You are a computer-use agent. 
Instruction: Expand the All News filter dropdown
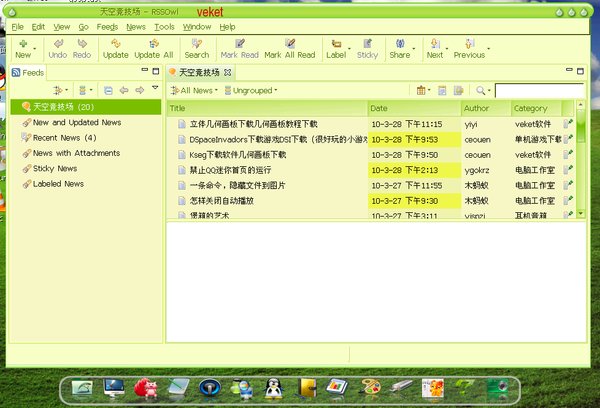point(195,90)
